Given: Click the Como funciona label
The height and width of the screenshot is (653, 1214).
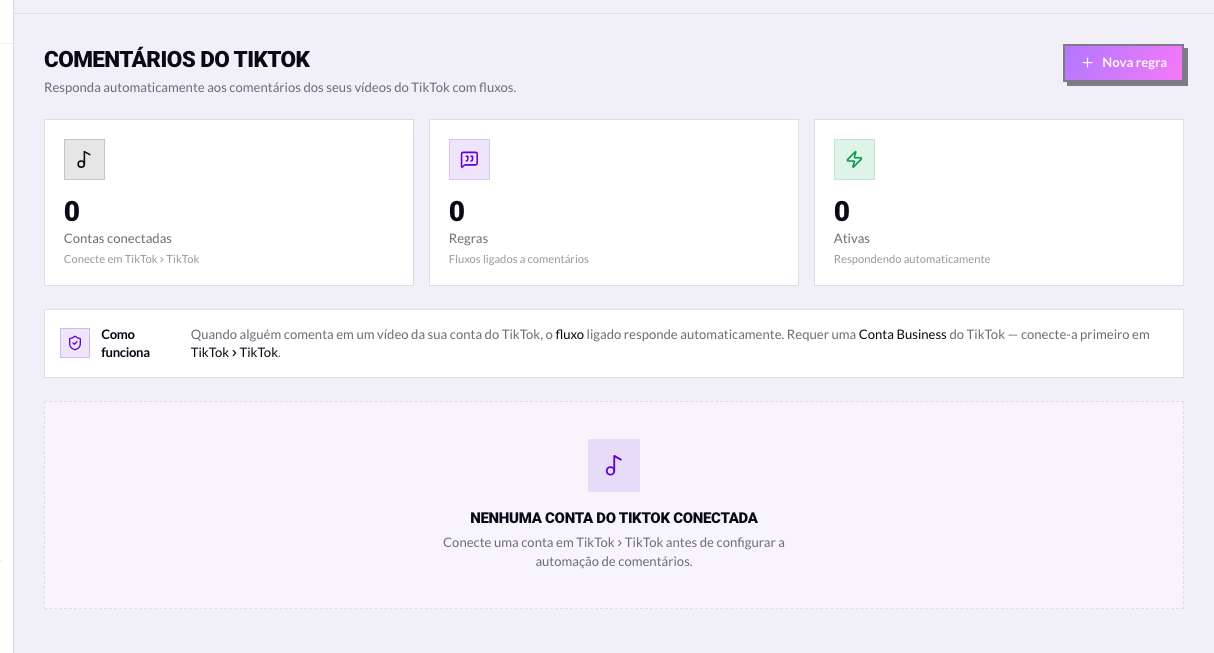Looking at the screenshot, I should [x=126, y=343].
